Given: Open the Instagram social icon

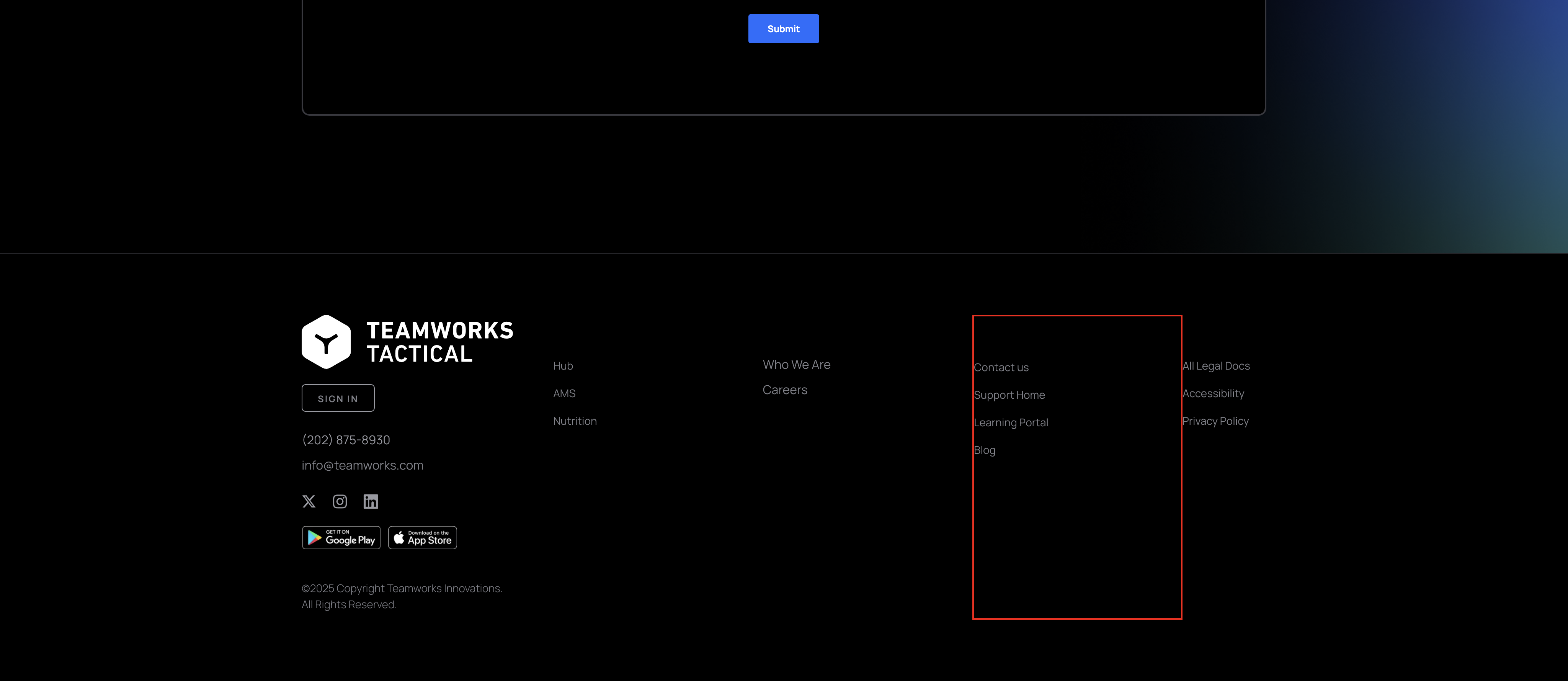Looking at the screenshot, I should point(340,501).
